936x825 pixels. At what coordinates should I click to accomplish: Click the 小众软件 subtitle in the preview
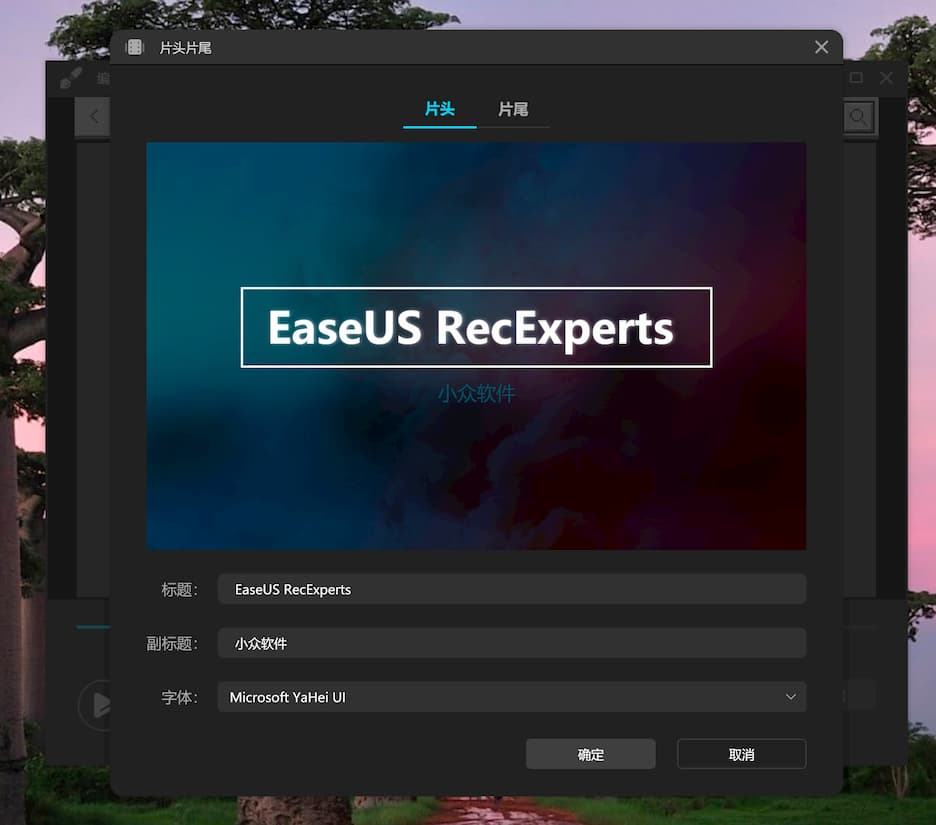[x=476, y=393]
